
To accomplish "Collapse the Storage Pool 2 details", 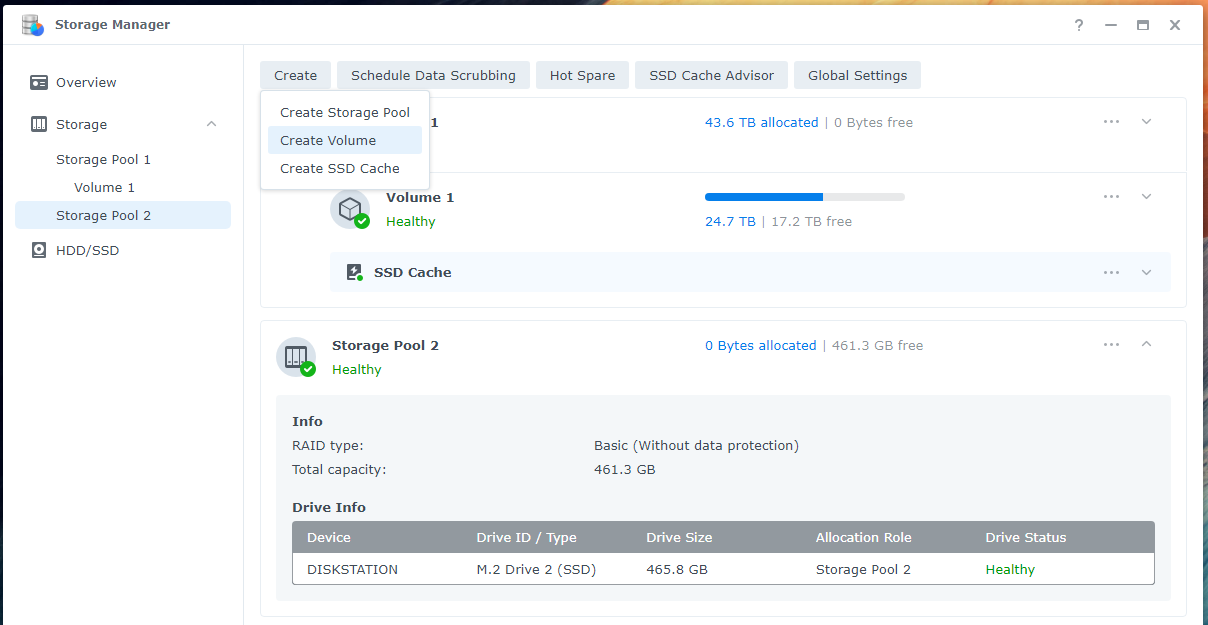I will [1146, 344].
